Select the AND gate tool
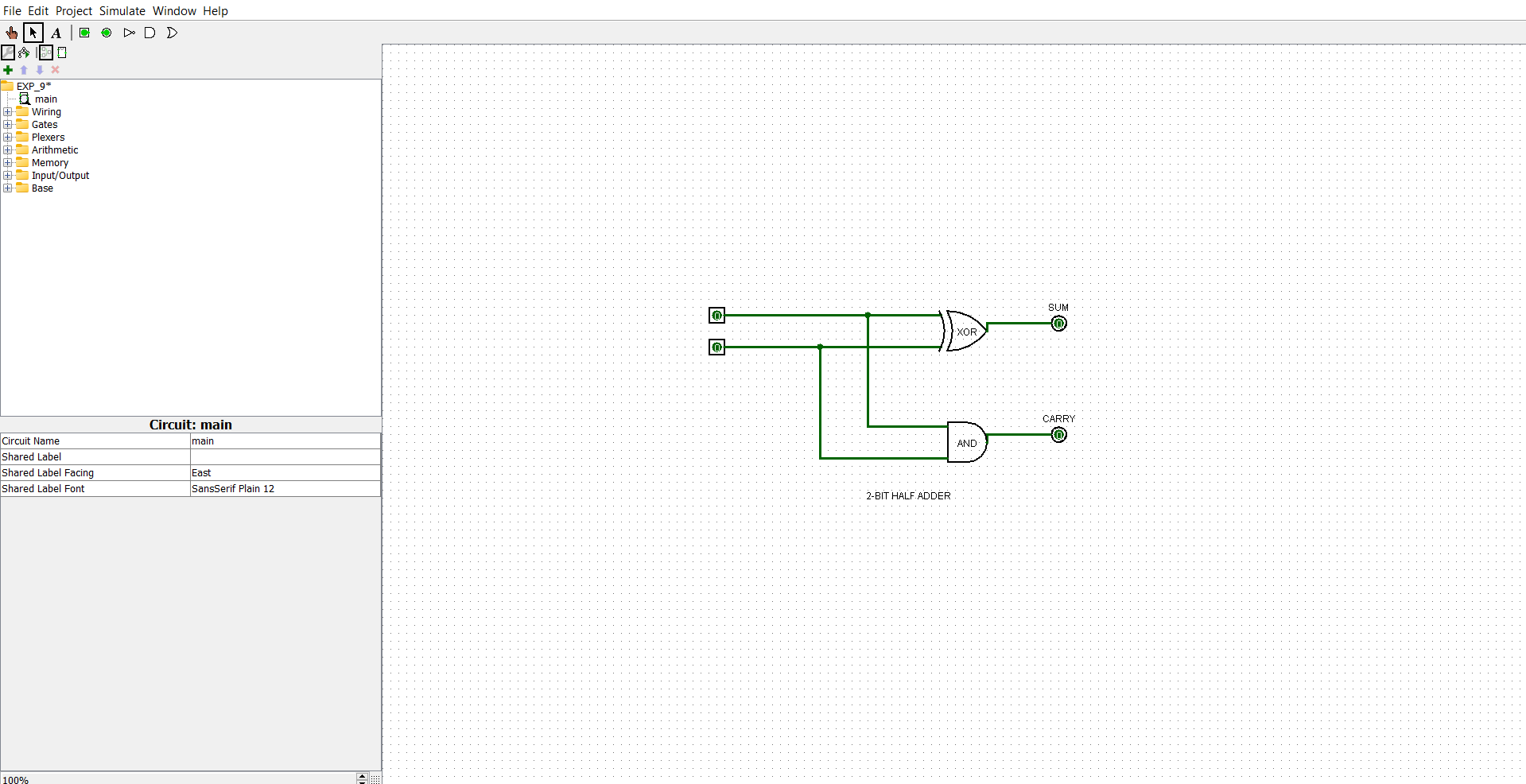Viewport: 1526px width, 784px height. (150, 33)
